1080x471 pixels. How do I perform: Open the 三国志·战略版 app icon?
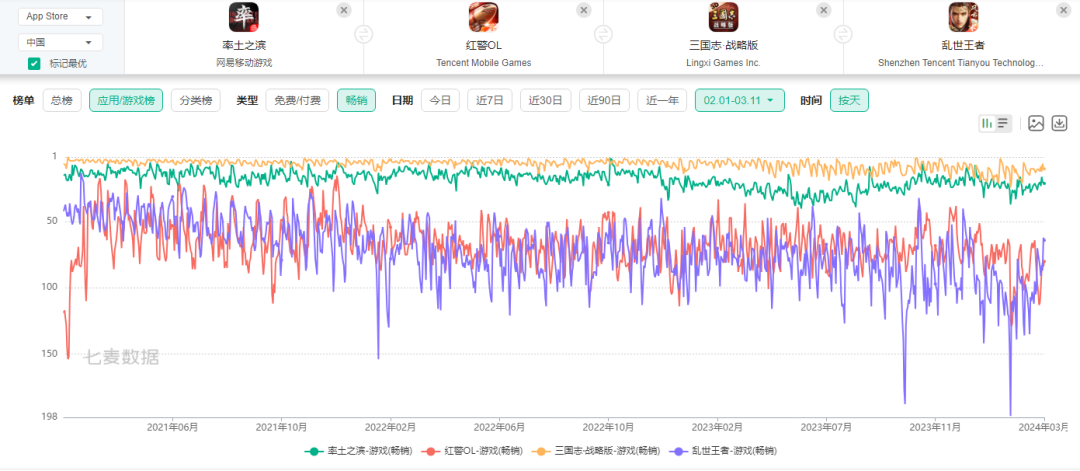pyautogui.click(x=723, y=17)
